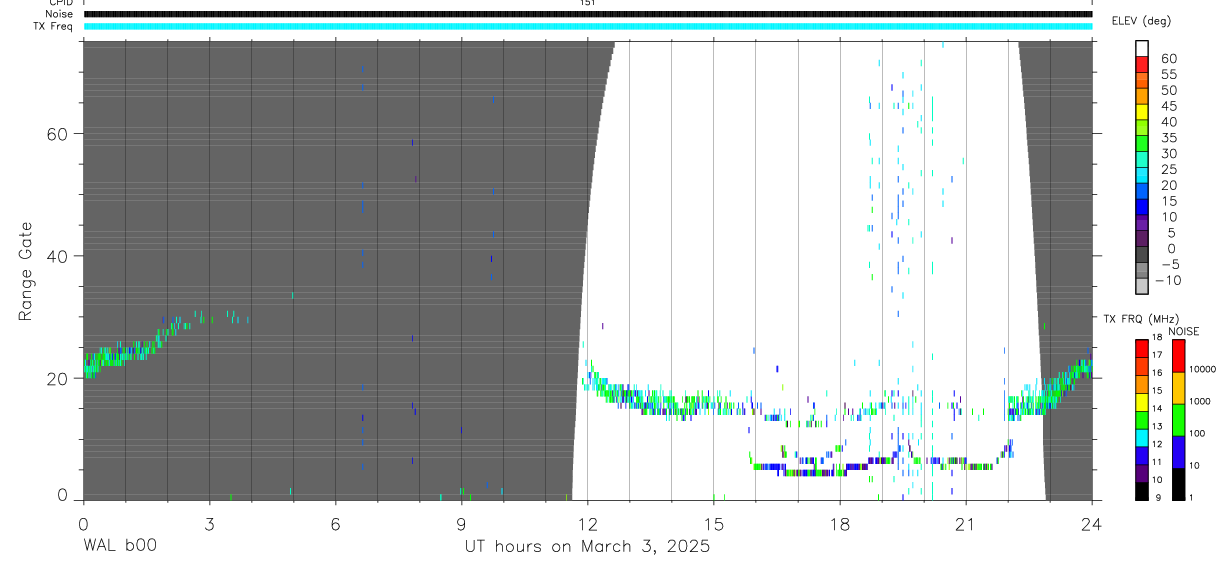
Task: Click the 50 value in the ELEV legend
Action: point(1167,90)
